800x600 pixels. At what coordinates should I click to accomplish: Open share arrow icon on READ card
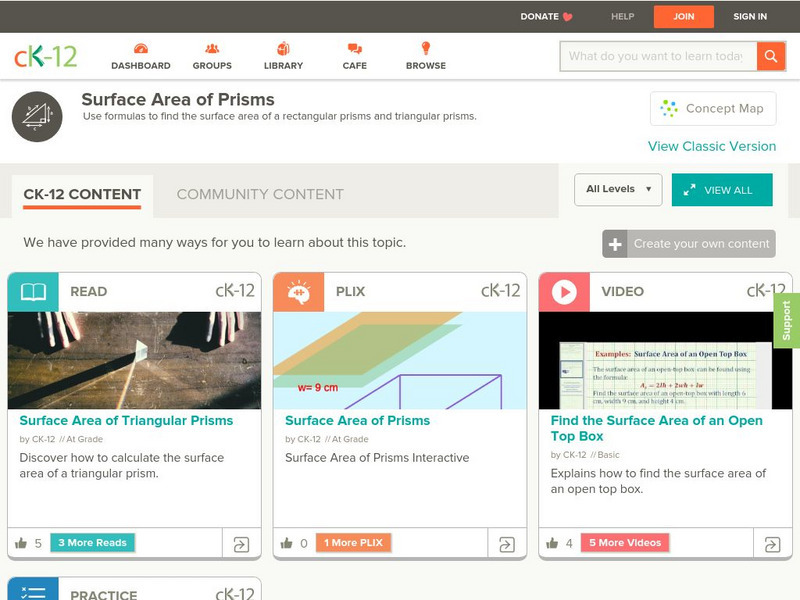(241, 544)
